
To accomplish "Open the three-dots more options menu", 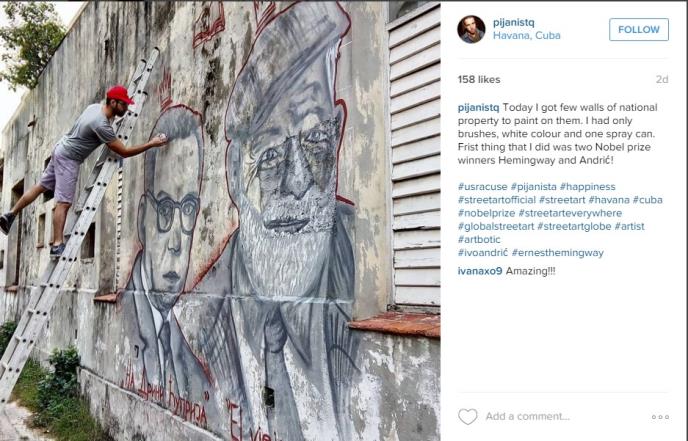I will (660, 417).
